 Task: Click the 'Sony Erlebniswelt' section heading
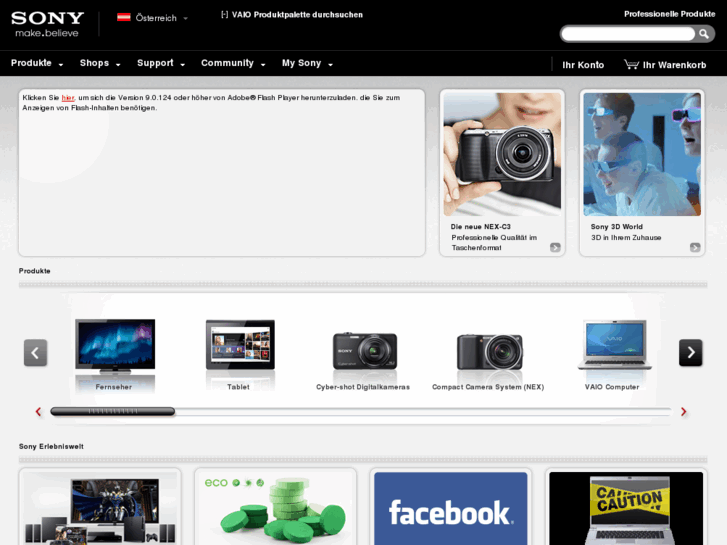51,446
